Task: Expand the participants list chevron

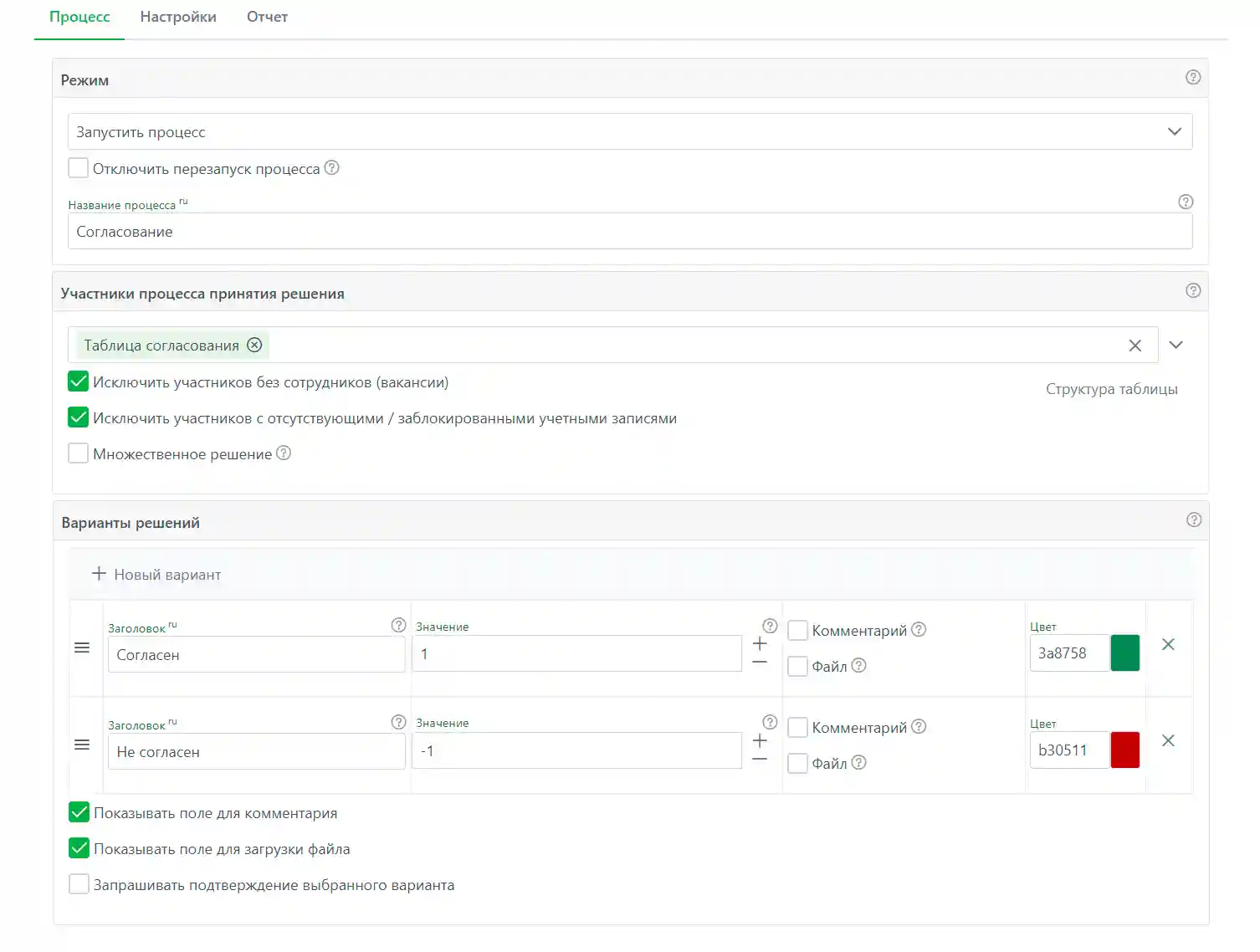Action: tap(1175, 345)
